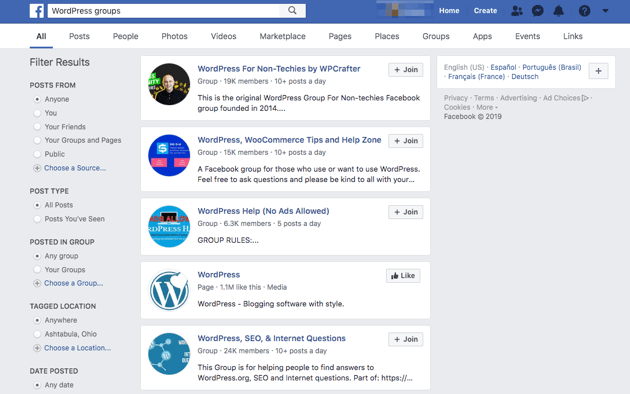Viewport: 630px width, 394px height.
Task: Select Your Groups and Pages radio
Action: pos(37,140)
